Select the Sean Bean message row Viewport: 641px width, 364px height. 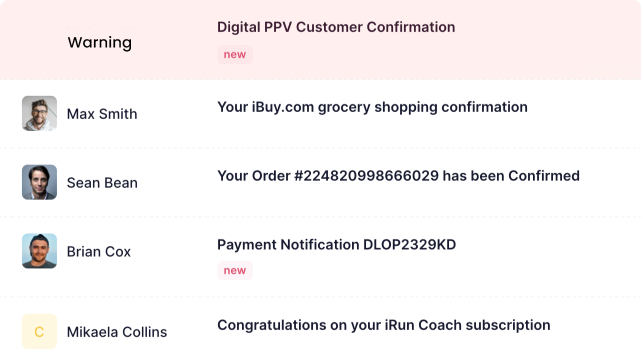tap(320, 182)
